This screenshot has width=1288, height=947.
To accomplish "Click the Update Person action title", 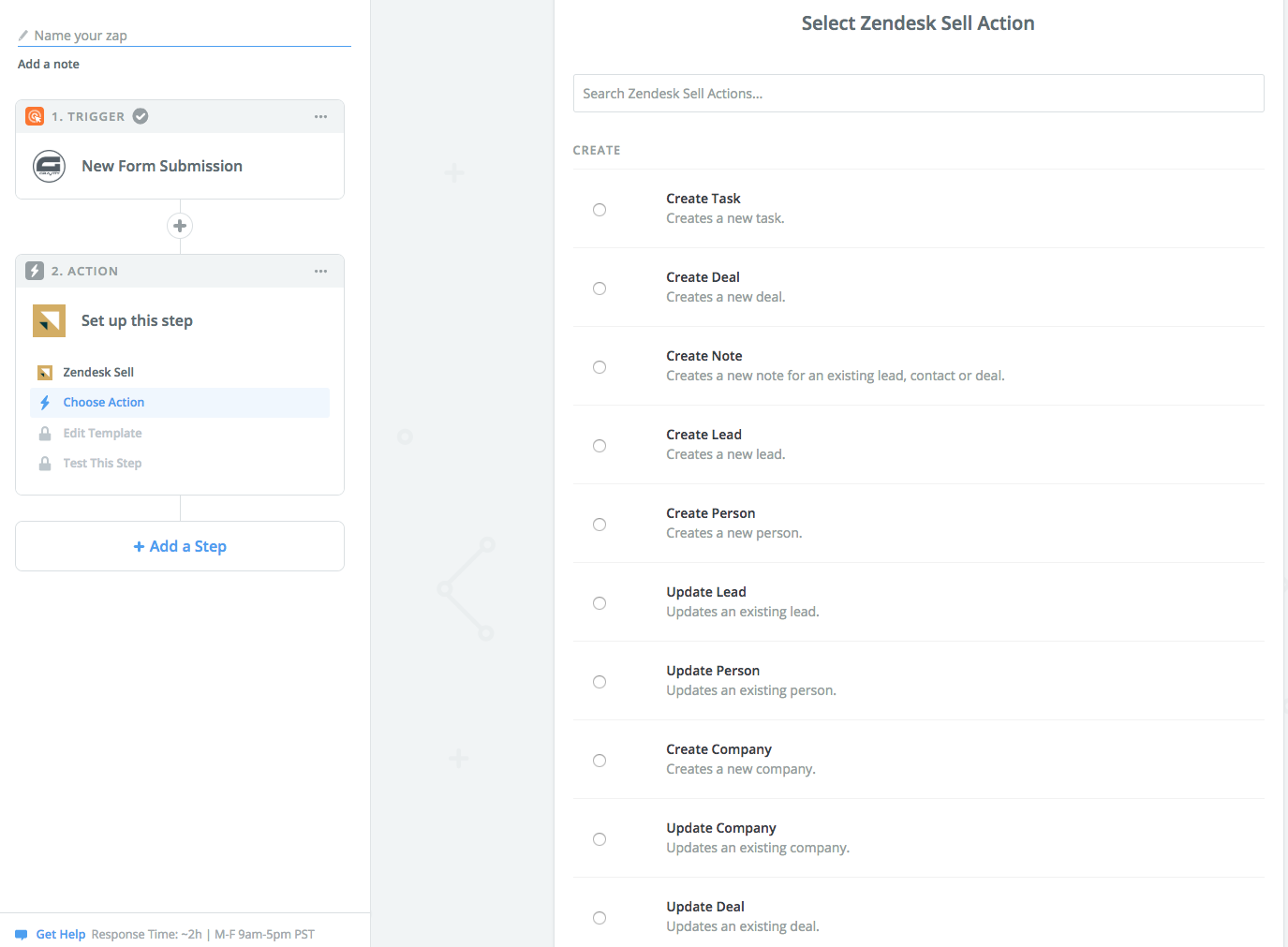I will [x=713, y=671].
